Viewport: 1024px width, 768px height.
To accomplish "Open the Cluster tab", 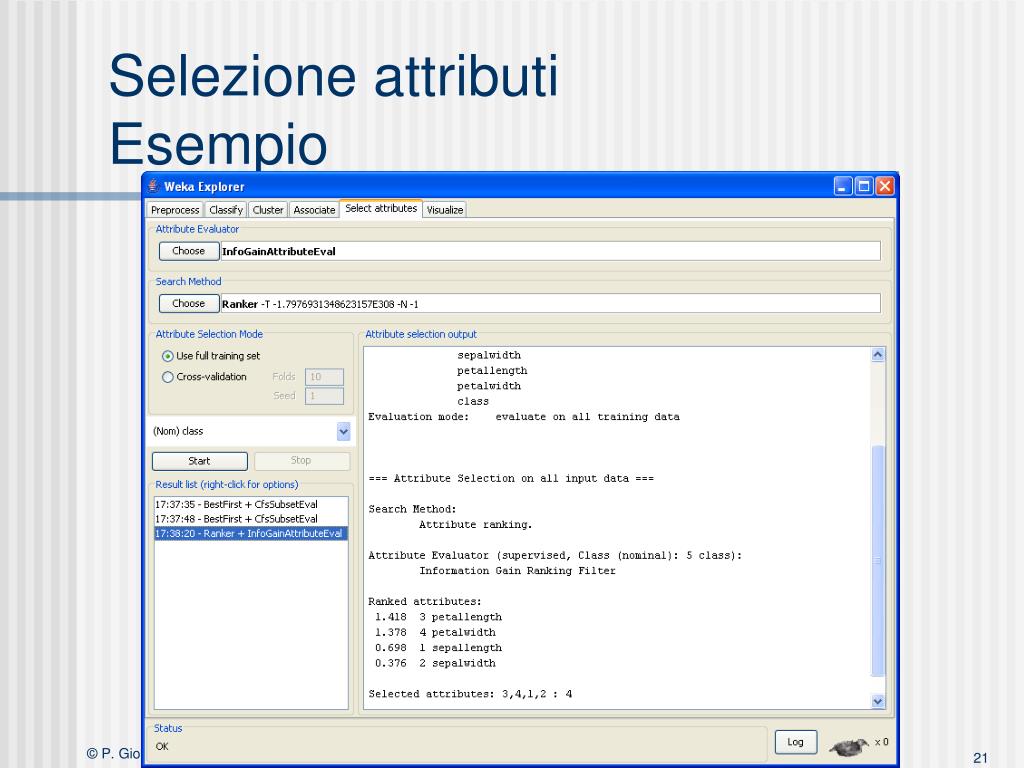I will [268, 210].
